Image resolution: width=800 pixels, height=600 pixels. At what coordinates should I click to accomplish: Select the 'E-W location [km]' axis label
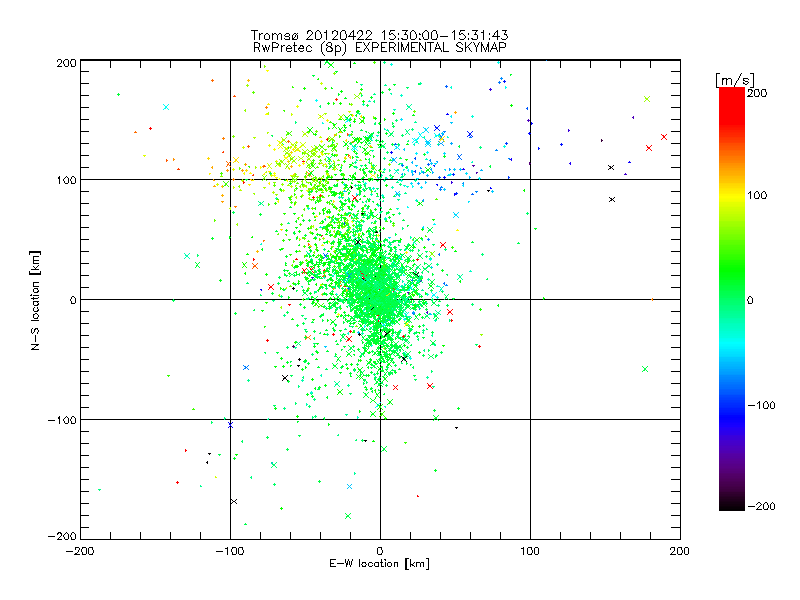tap(379, 564)
